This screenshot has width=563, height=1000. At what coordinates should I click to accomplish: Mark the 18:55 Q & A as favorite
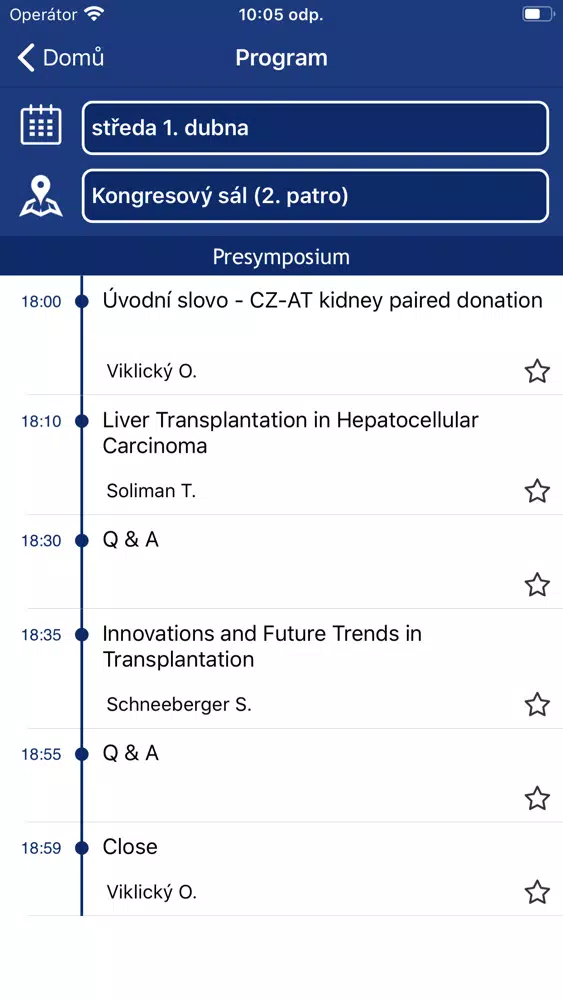click(x=537, y=798)
